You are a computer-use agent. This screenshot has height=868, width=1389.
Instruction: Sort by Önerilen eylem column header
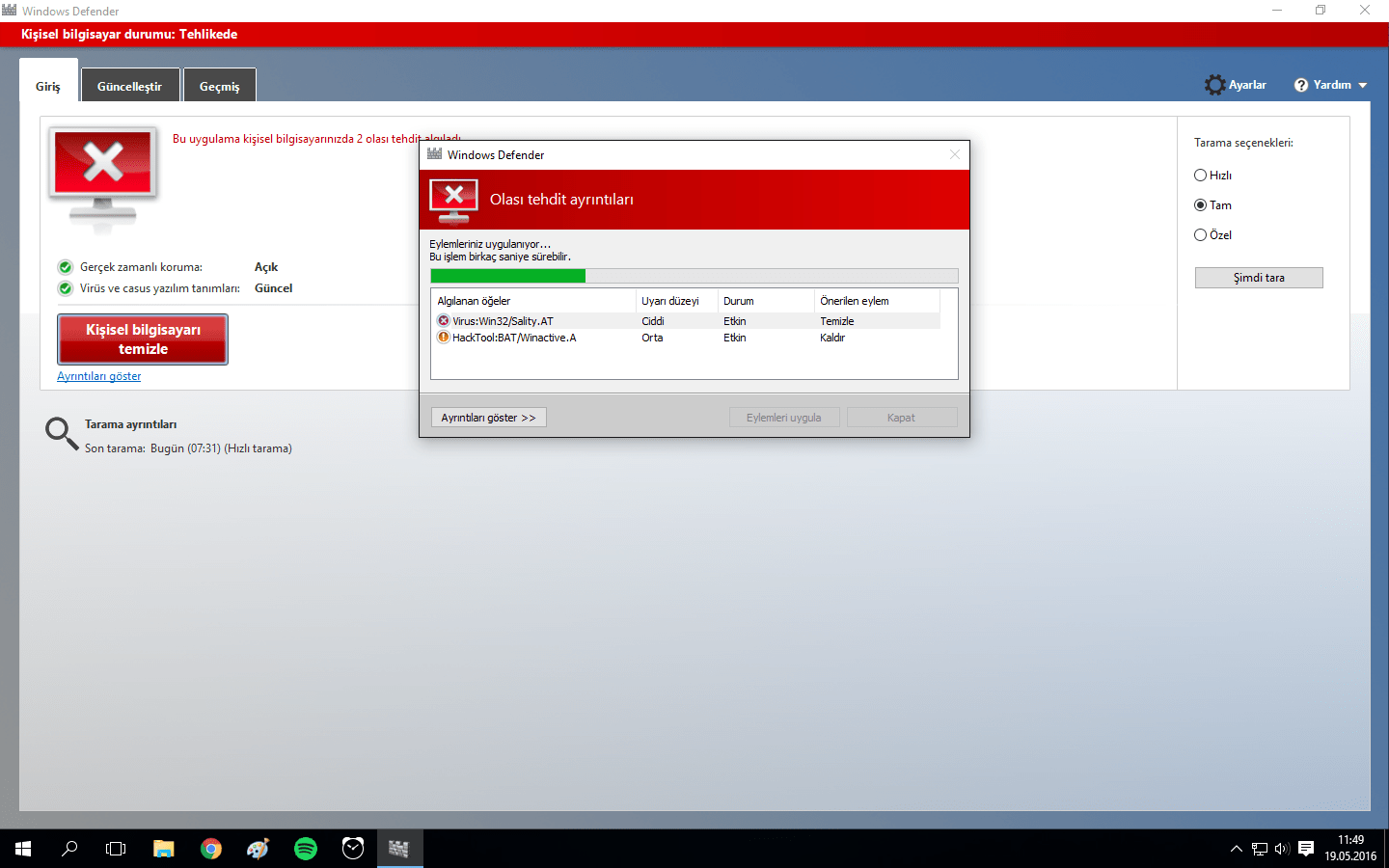878,301
